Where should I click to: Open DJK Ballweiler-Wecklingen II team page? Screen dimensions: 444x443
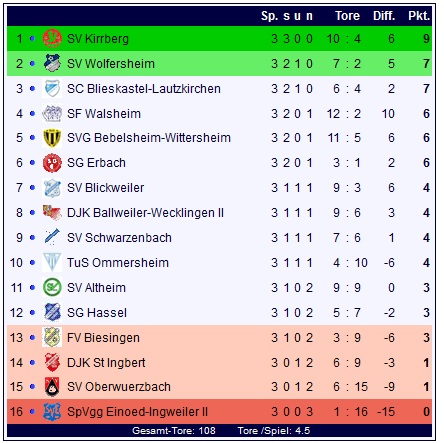point(145,213)
